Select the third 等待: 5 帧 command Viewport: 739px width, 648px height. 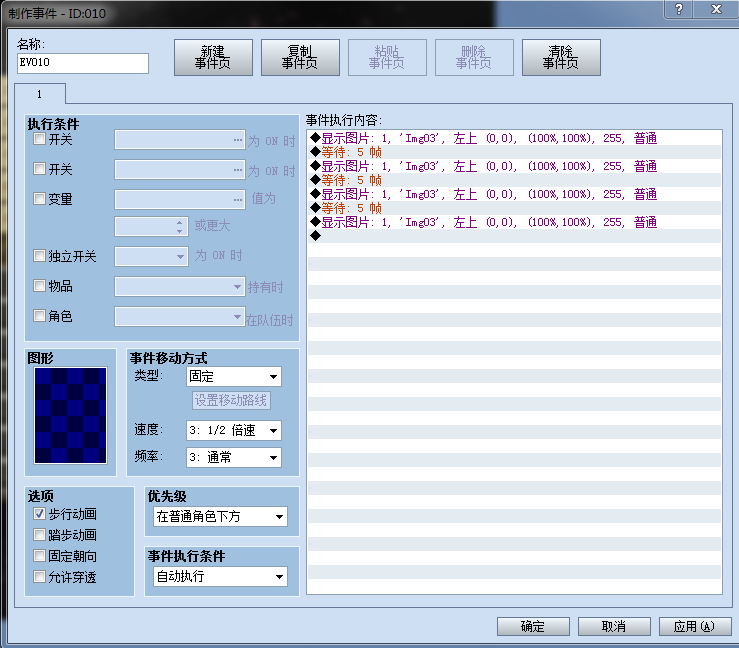pyautogui.click(x=515, y=208)
